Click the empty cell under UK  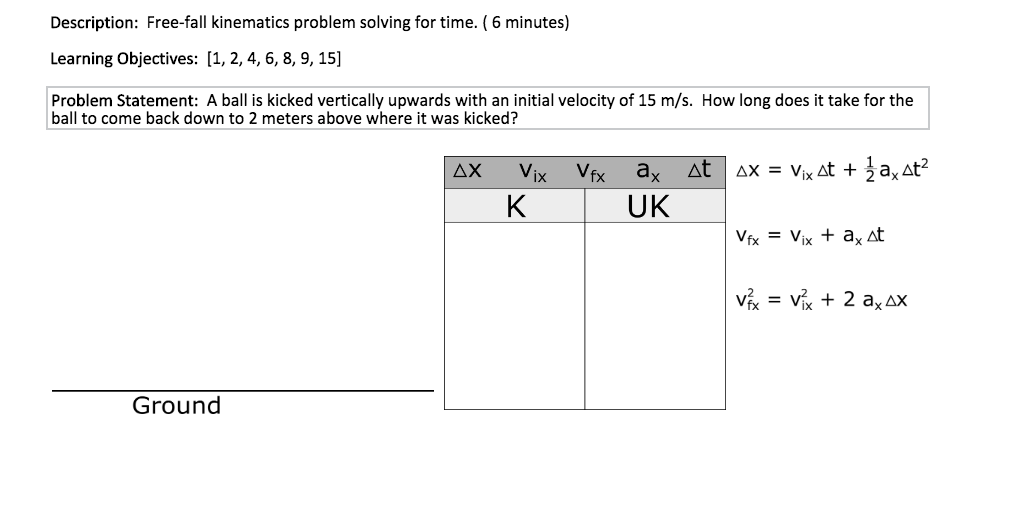coord(654,315)
